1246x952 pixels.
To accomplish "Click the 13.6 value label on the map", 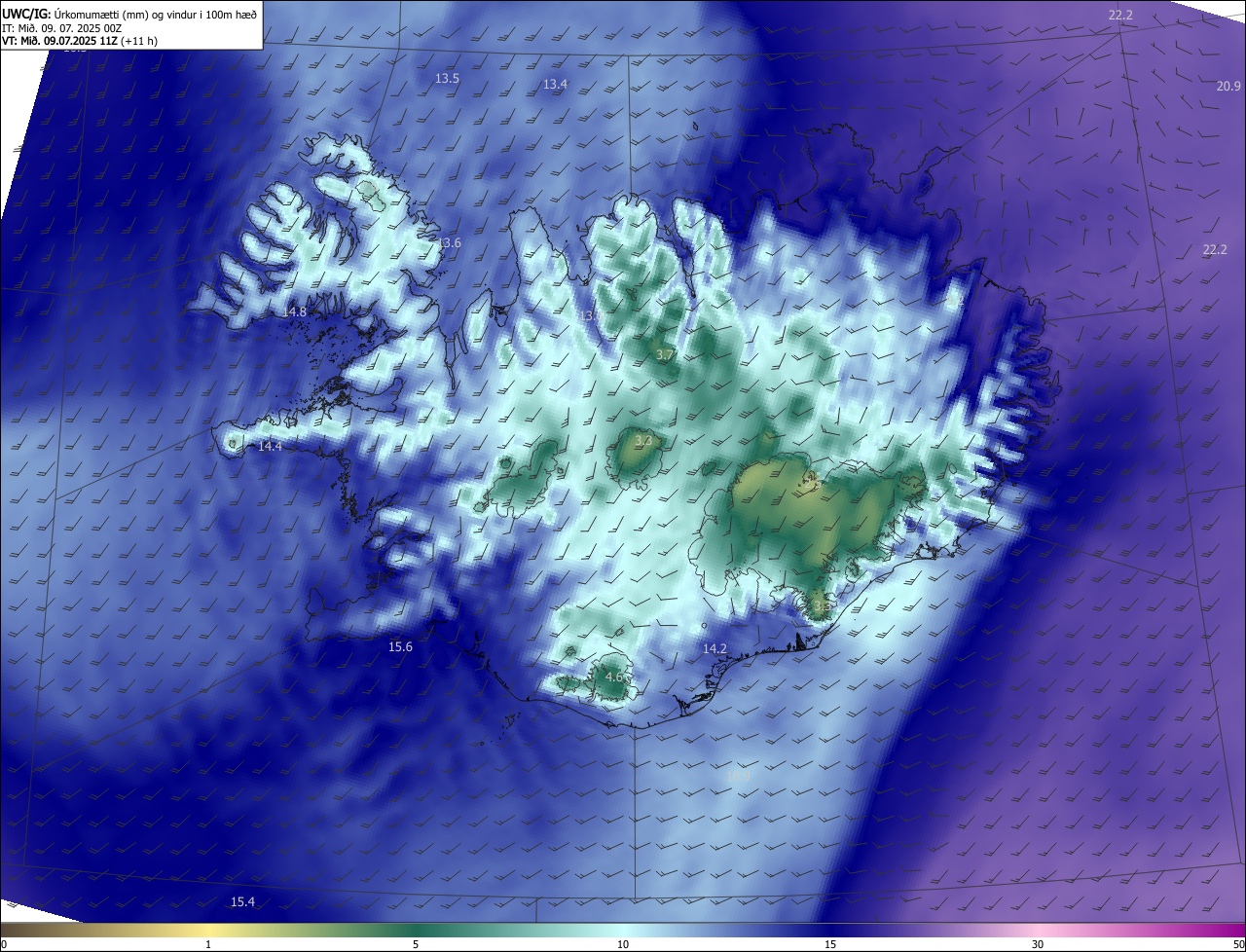I will [449, 242].
